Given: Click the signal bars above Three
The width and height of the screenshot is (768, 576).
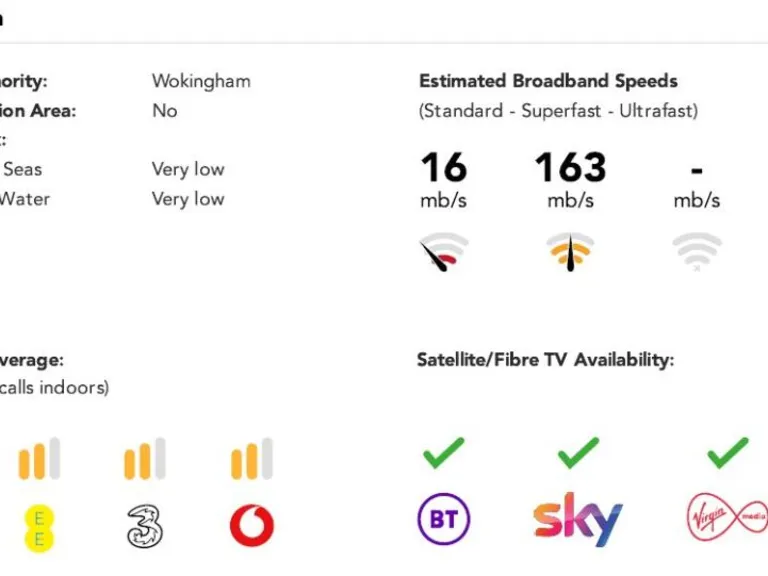Looking at the screenshot, I should coord(144,460).
